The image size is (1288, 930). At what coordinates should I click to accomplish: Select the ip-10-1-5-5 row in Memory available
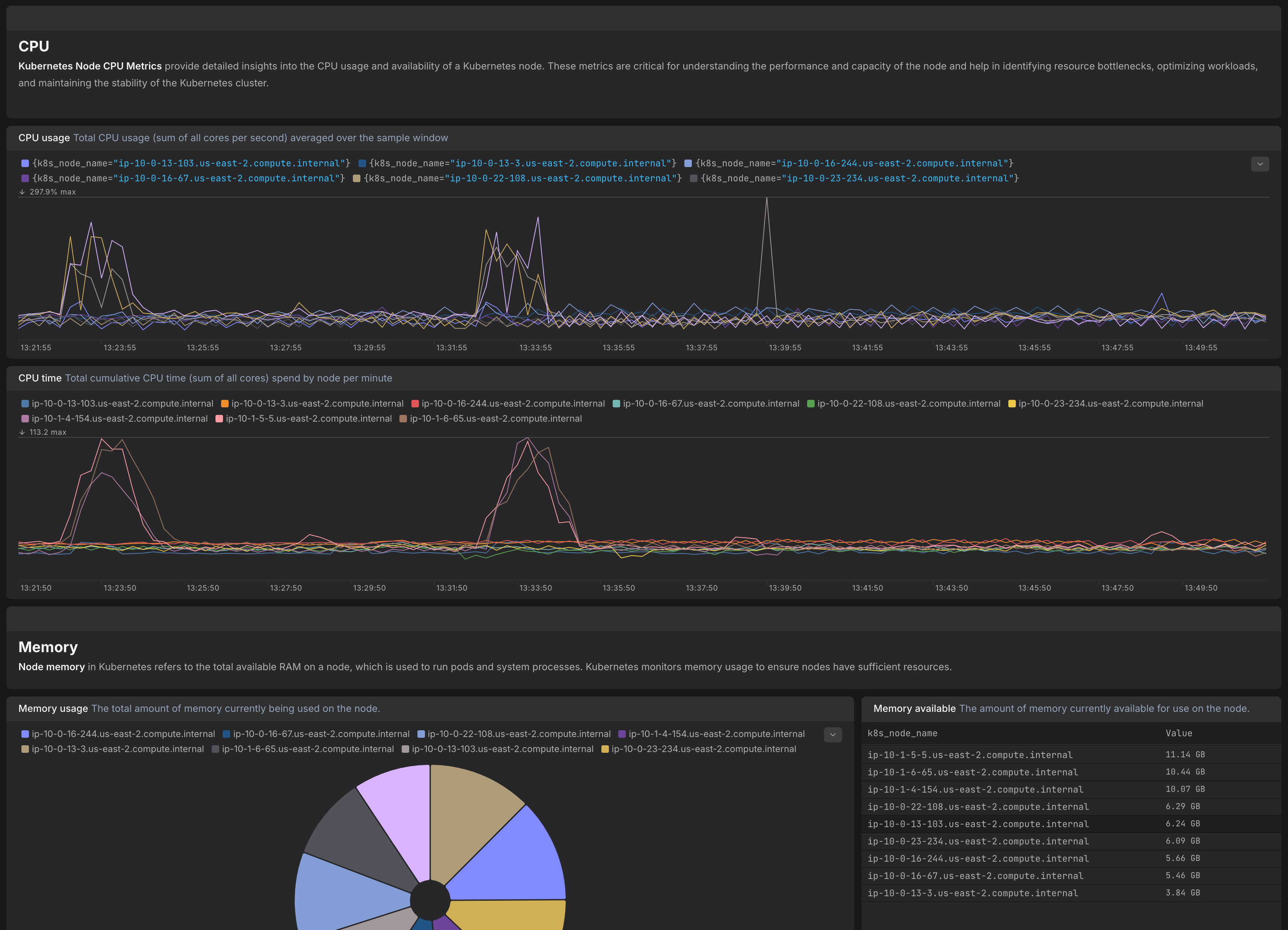[1071, 755]
